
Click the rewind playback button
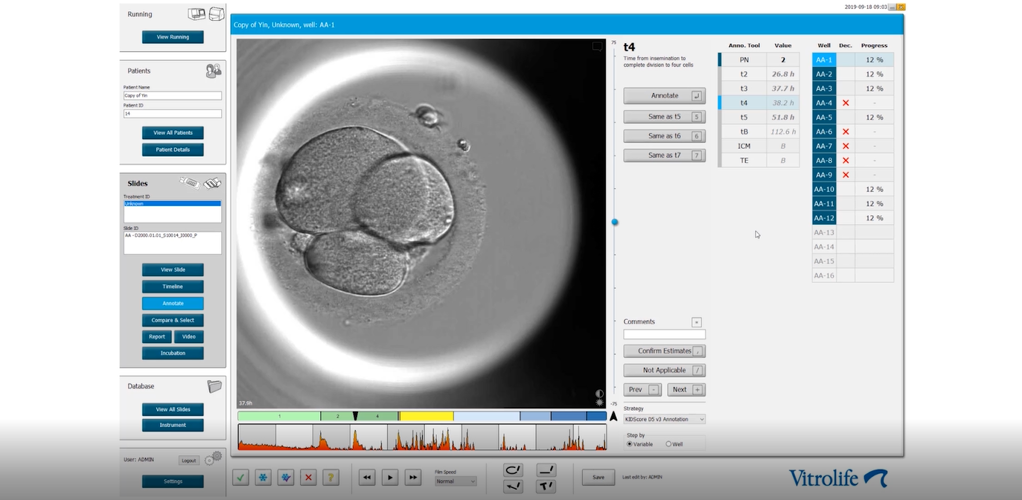[367, 478]
